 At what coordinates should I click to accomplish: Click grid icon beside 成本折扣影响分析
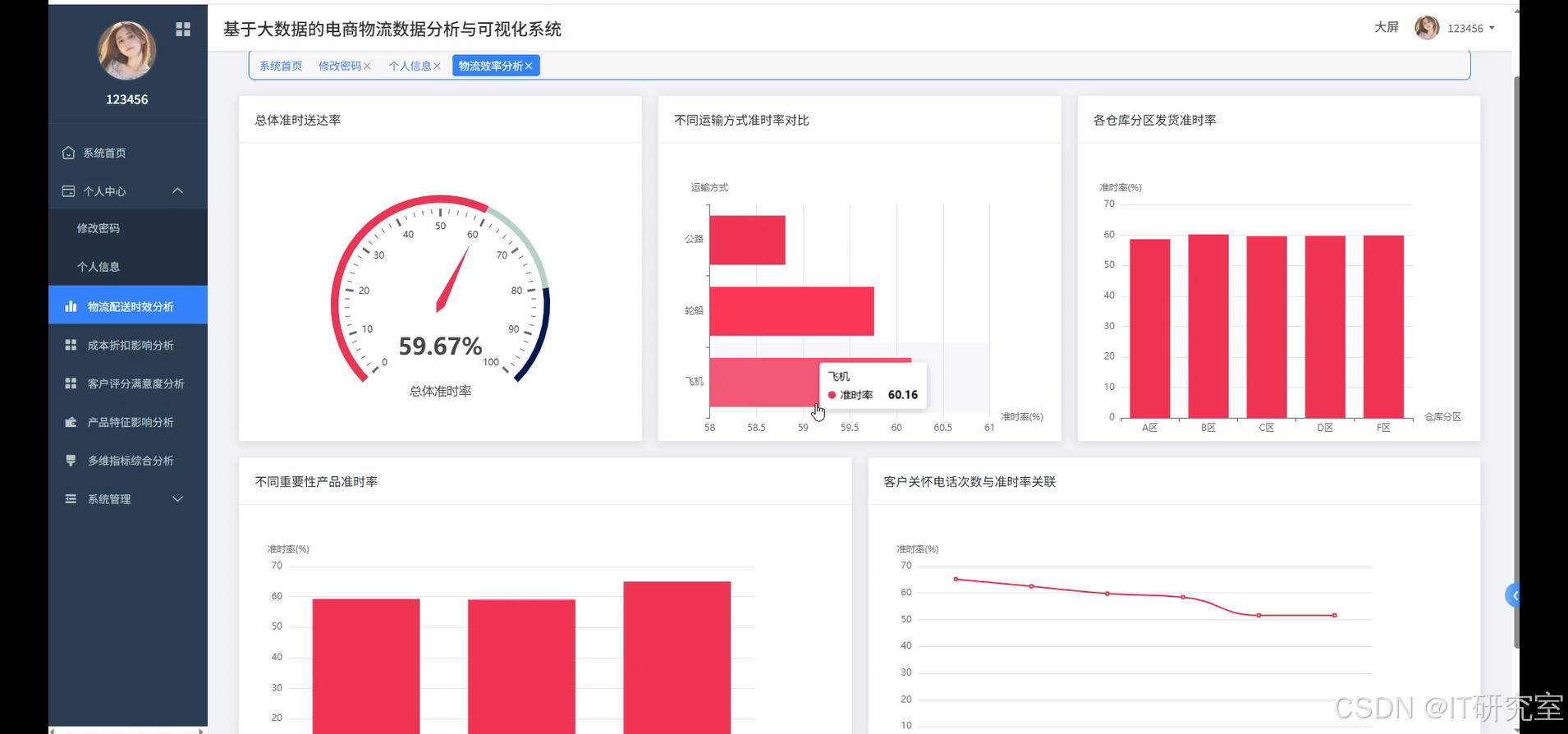tap(71, 345)
